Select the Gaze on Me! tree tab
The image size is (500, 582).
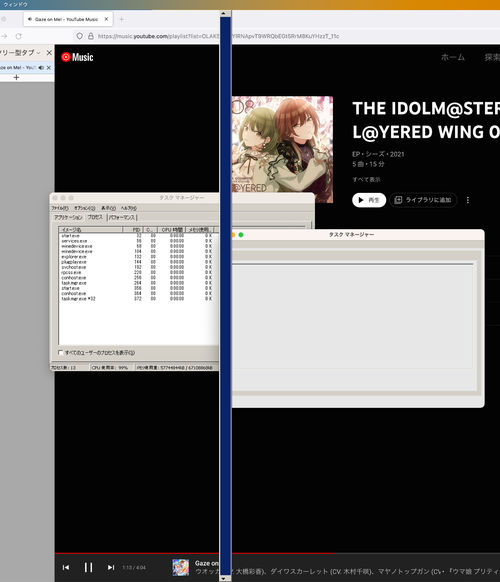(18, 68)
